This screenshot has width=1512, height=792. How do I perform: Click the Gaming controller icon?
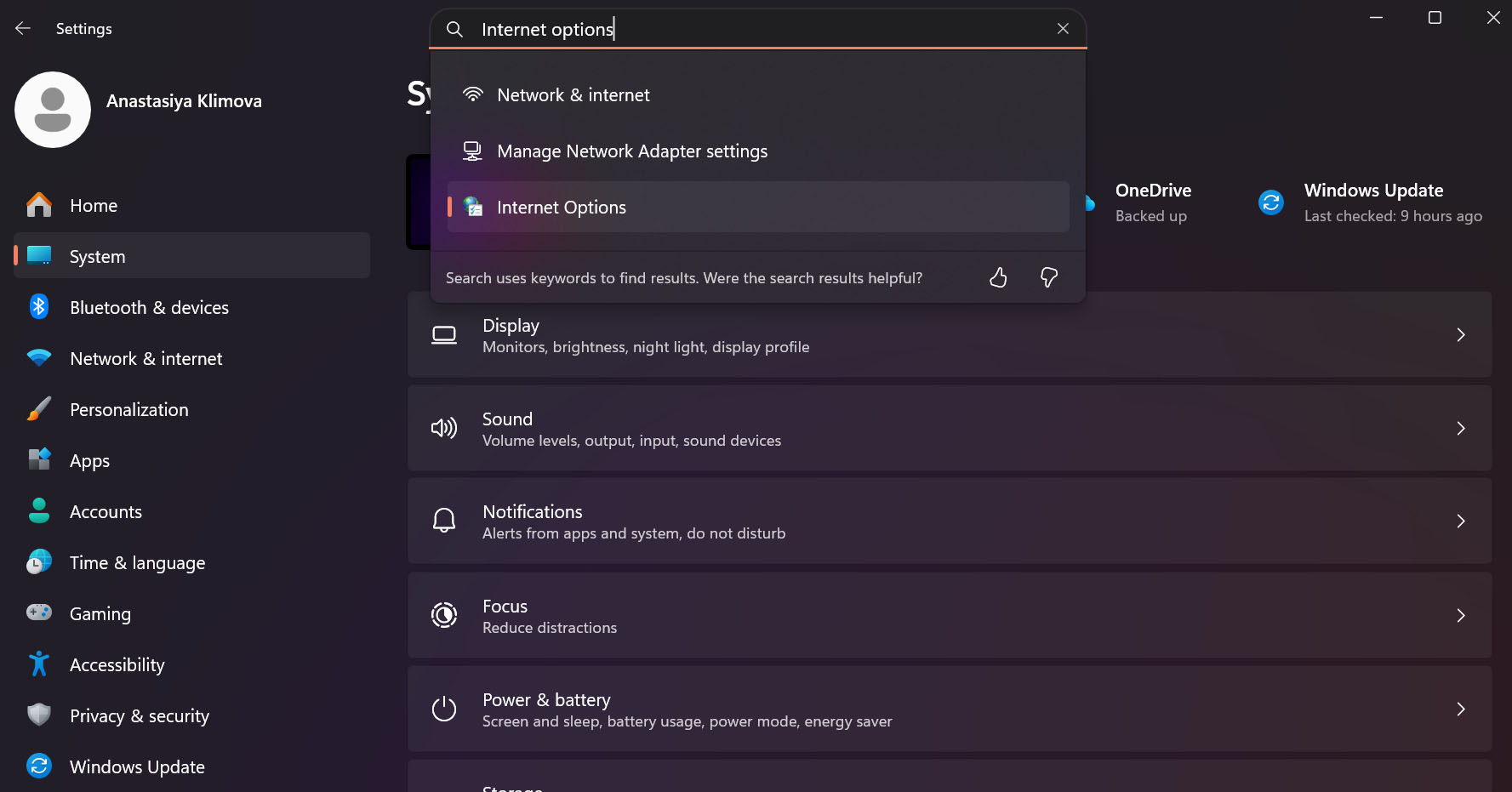point(39,613)
